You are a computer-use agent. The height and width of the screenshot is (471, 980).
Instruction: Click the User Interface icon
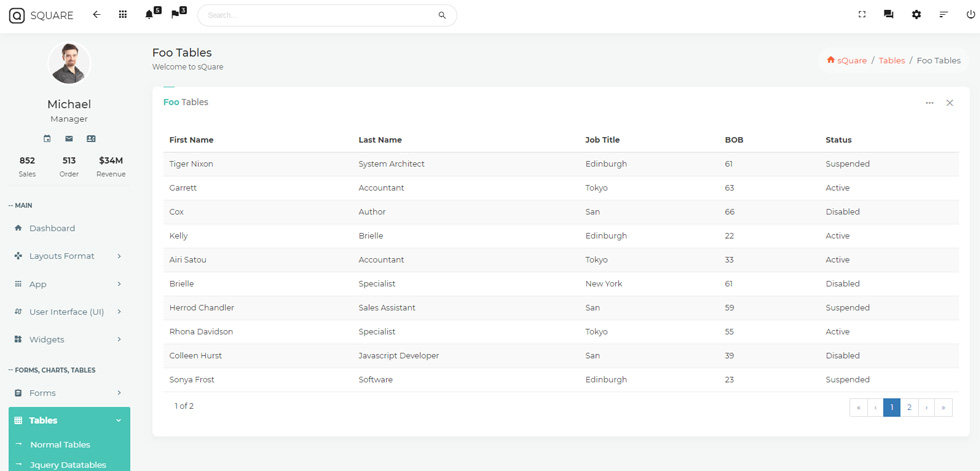[x=18, y=312]
